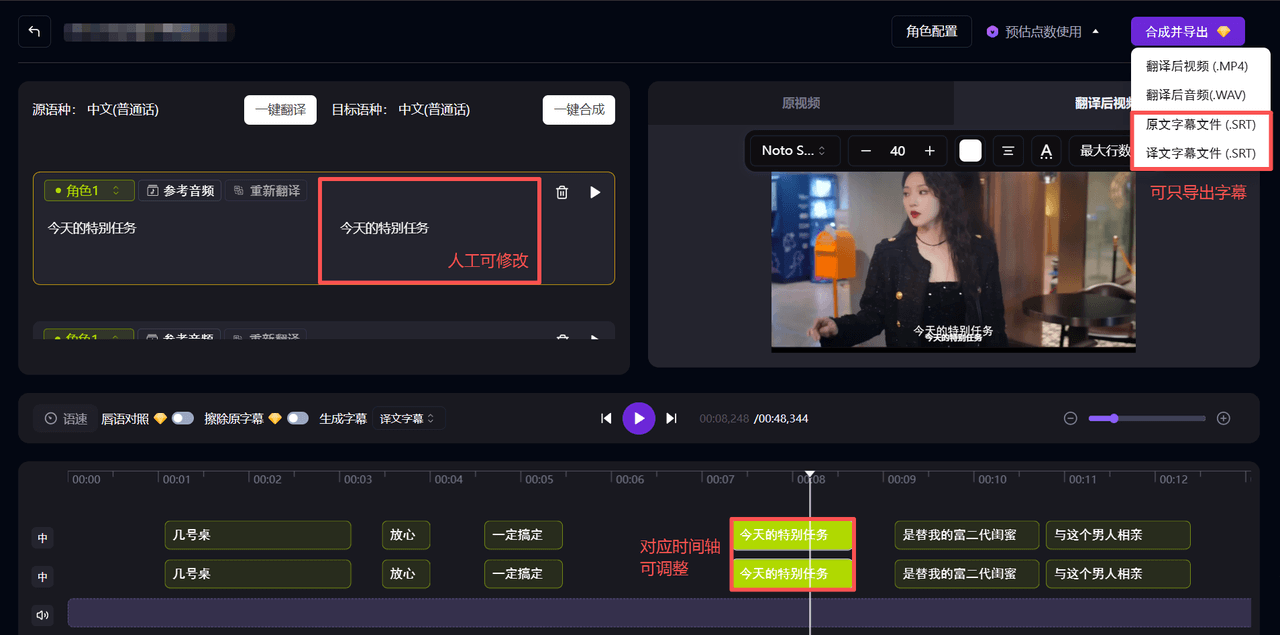The image size is (1280, 635).
Task: Open the 角色1 role dropdown
Action: pos(89,191)
